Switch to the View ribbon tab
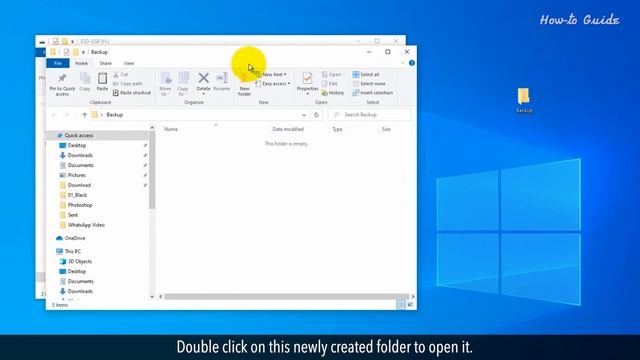Image resolution: width=640 pixels, height=360 pixels. (129, 63)
